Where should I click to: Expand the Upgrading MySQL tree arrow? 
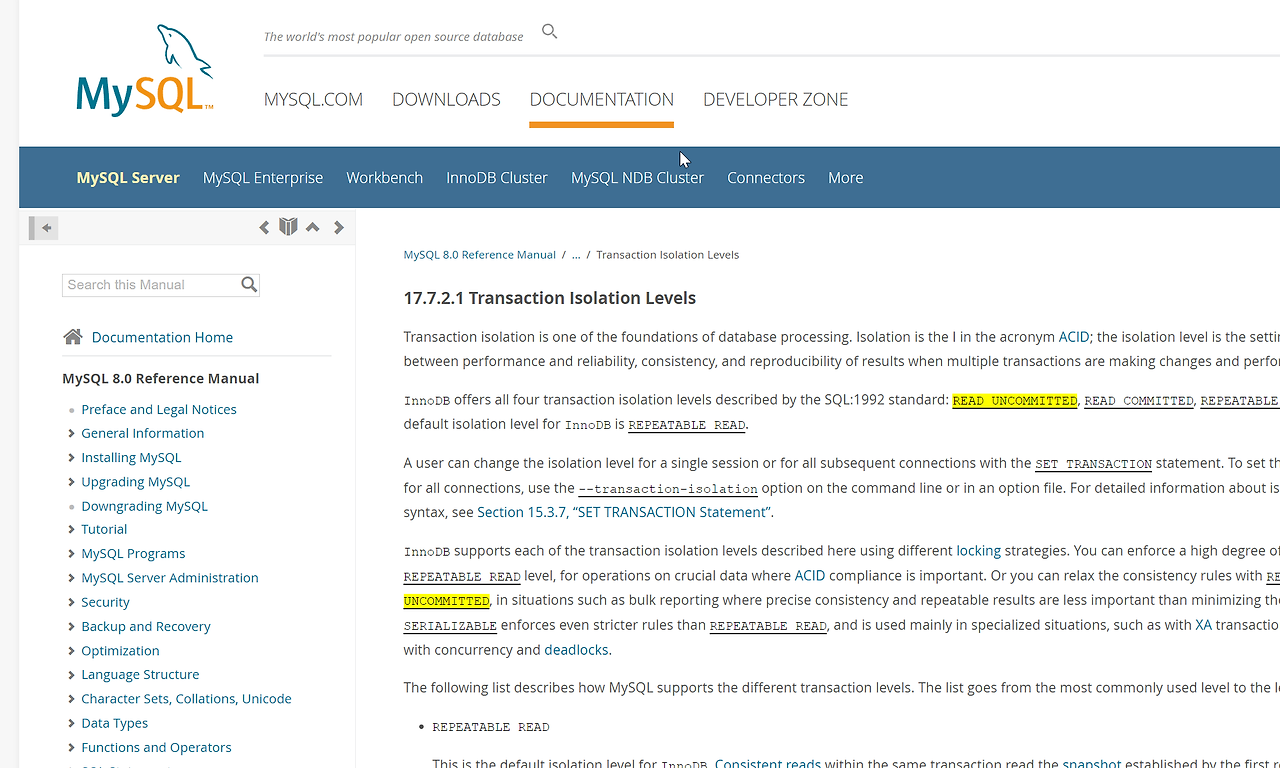[x=71, y=482]
